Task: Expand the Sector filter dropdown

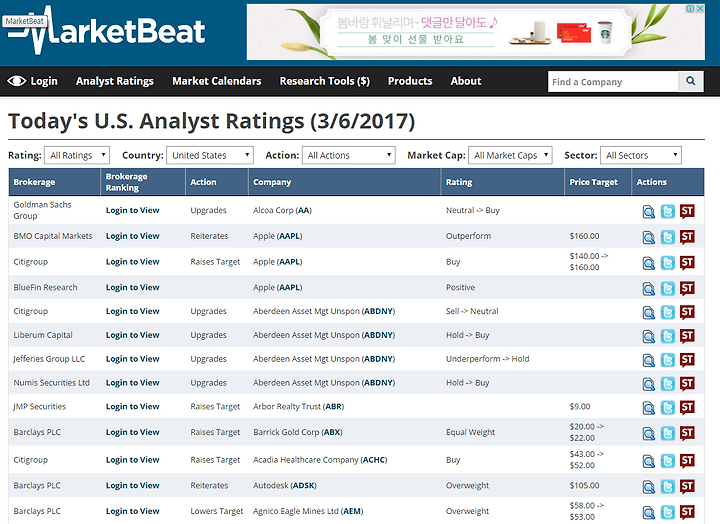Action: (641, 156)
